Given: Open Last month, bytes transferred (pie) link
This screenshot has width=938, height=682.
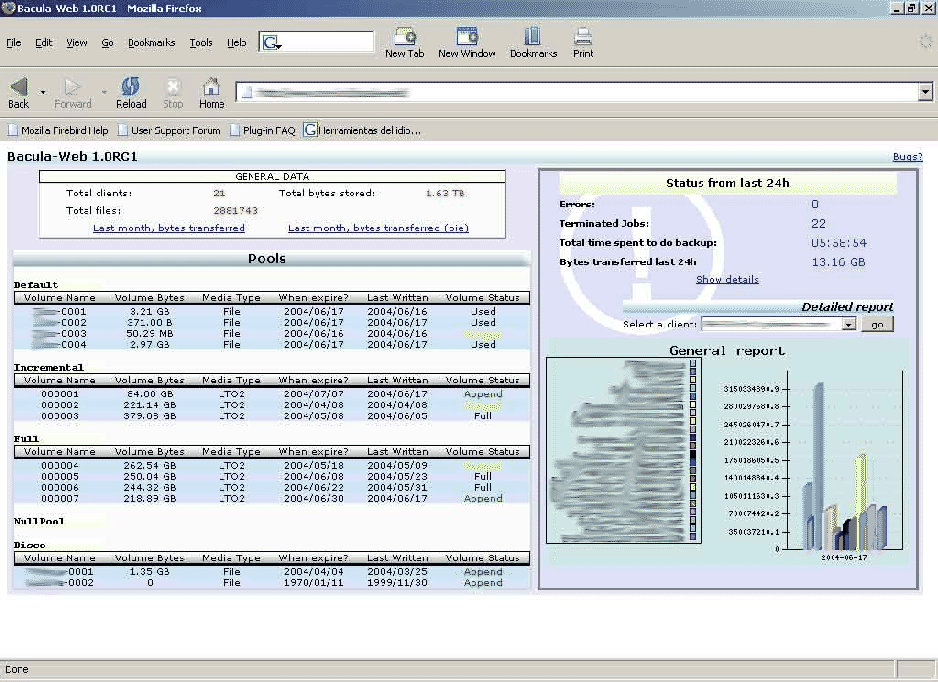Looking at the screenshot, I should (x=378, y=228).
